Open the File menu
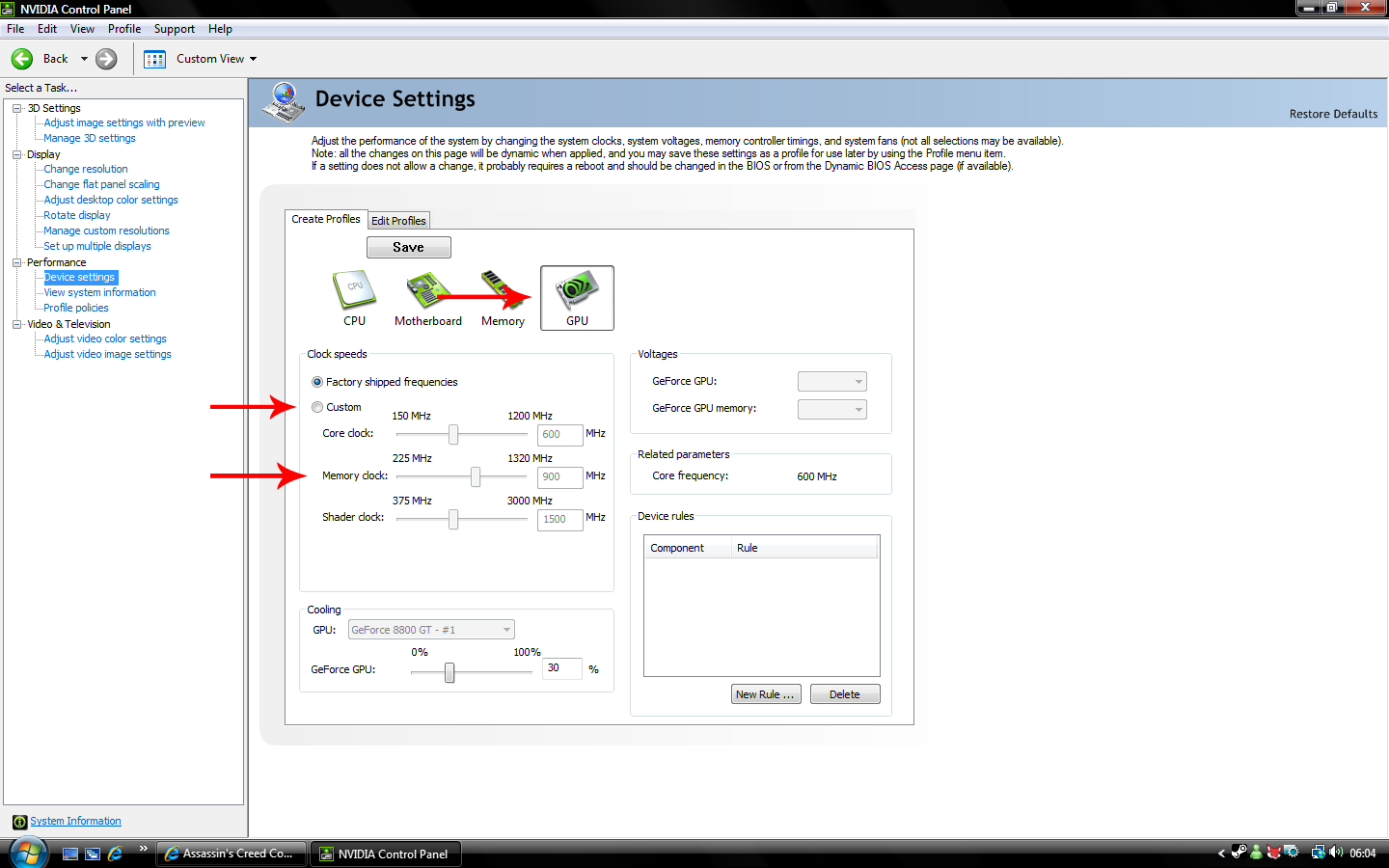Screen dimensions: 1389x868 [x=15, y=29]
